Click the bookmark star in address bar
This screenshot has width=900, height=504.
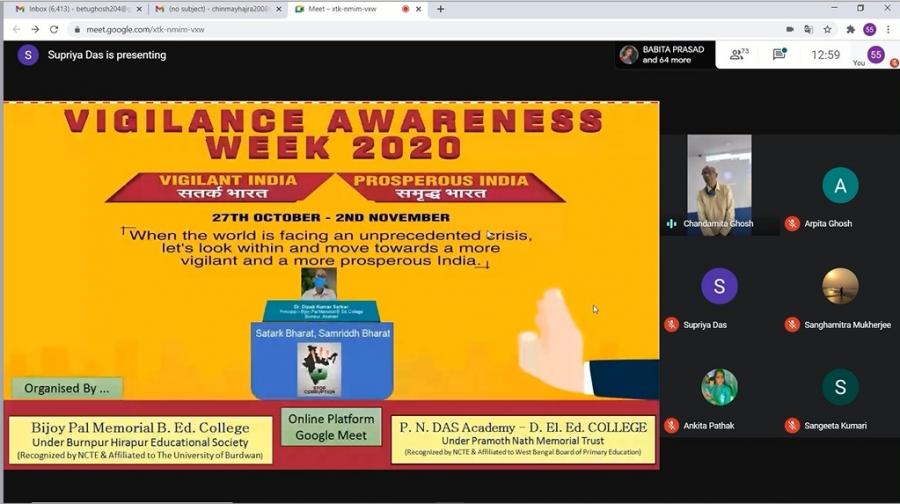pyautogui.click(x=827, y=30)
